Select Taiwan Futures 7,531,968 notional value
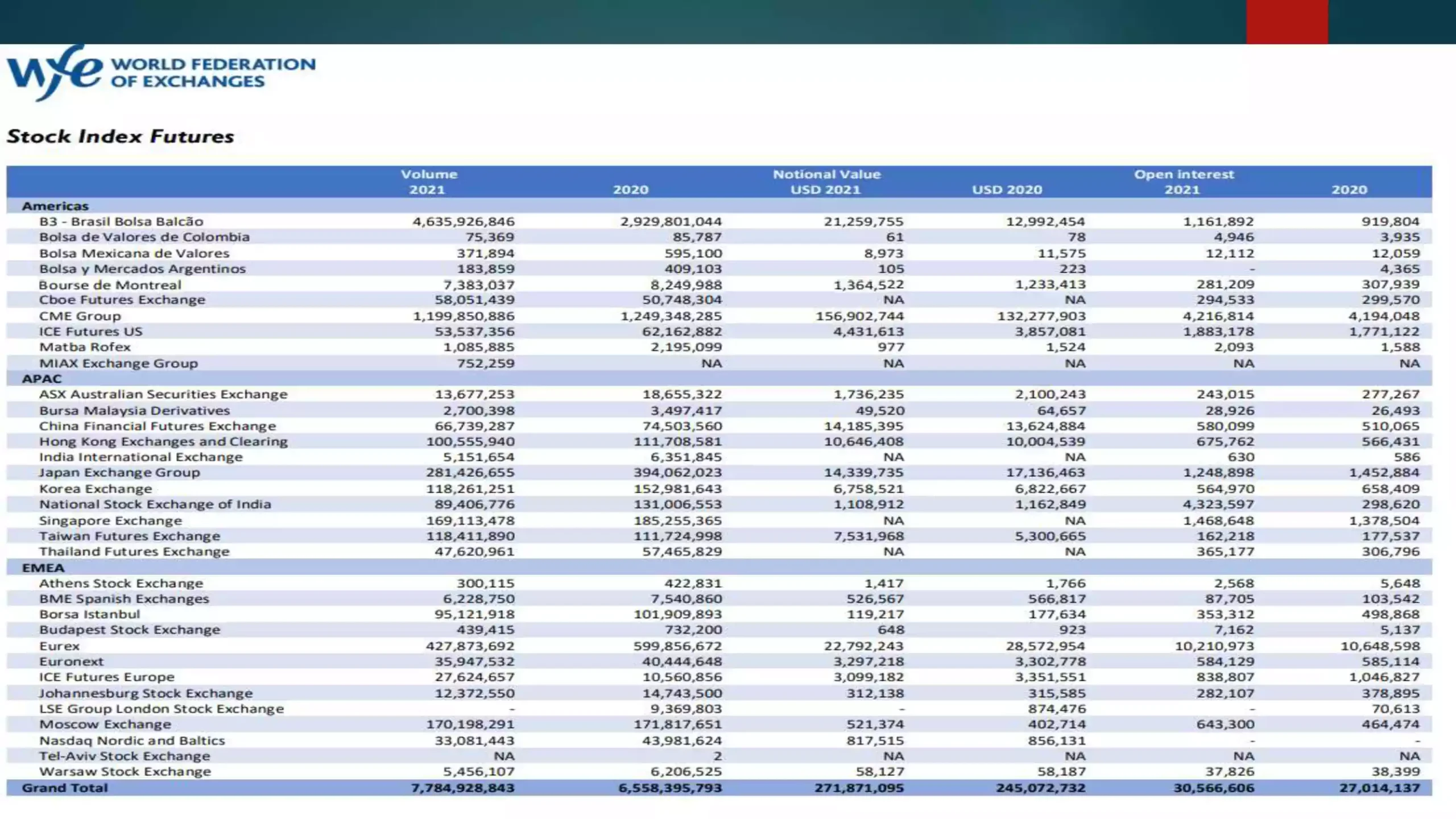This screenshot has height=819, width=1456. click(x=868, y=536)
